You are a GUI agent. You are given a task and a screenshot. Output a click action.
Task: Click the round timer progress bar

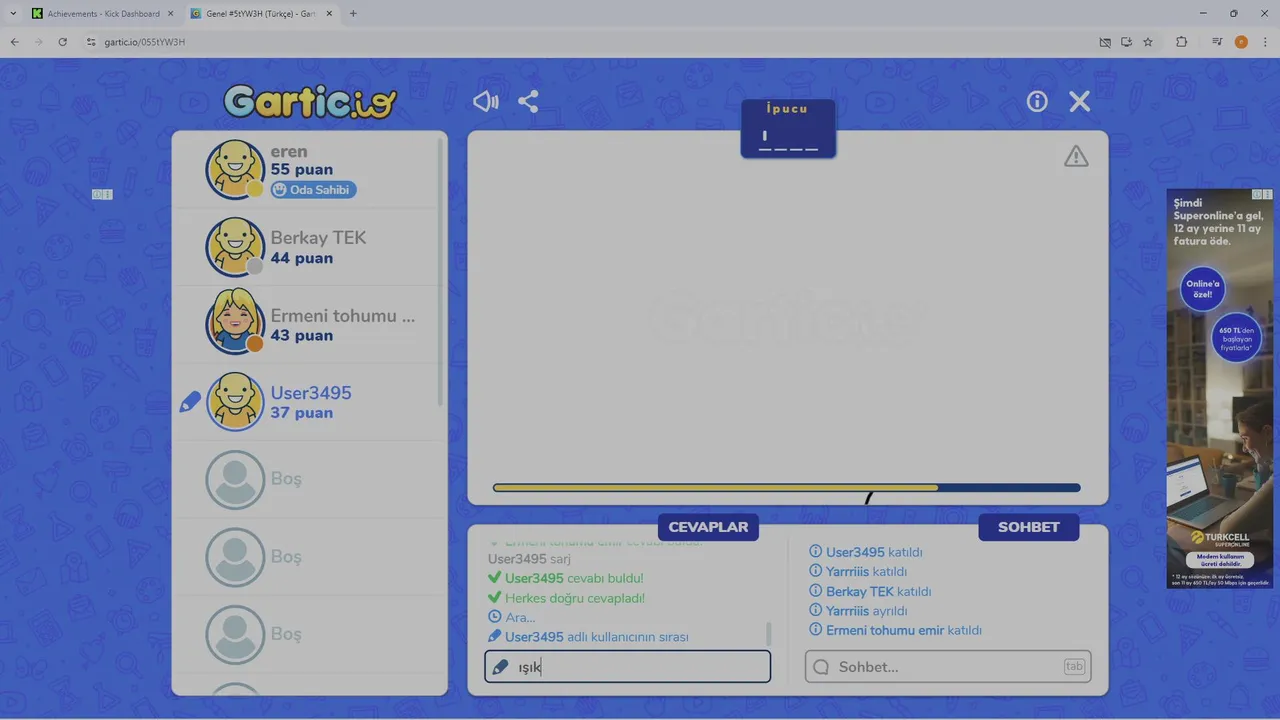[x=787, y=488]
